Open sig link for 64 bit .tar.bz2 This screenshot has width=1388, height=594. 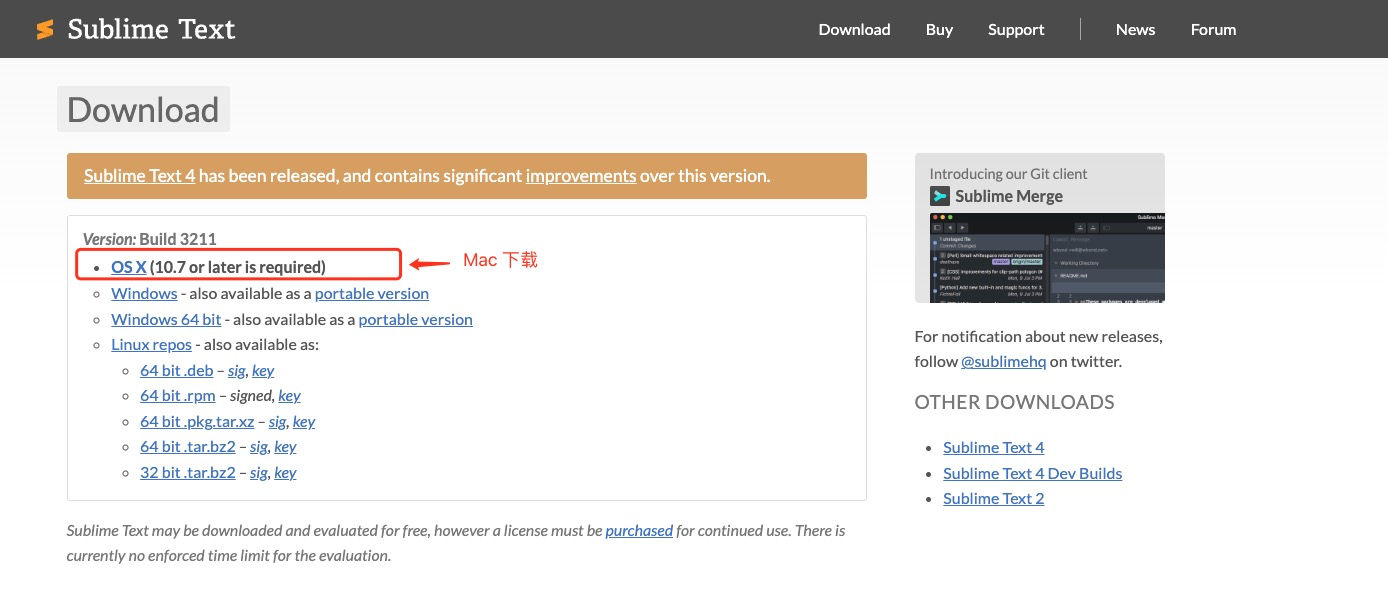259,446
